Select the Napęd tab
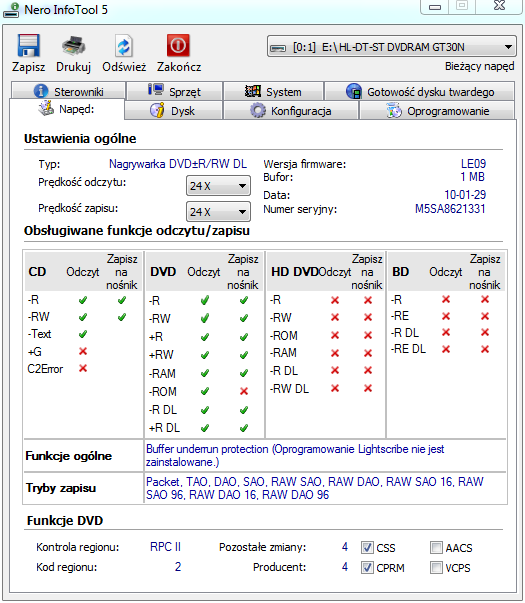Image resolution: width=525 pixels, height=603 pixels. [67, 109]
